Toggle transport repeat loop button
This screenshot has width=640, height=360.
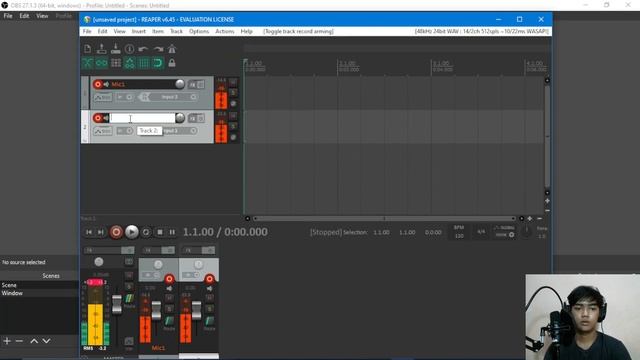point(146,232)
